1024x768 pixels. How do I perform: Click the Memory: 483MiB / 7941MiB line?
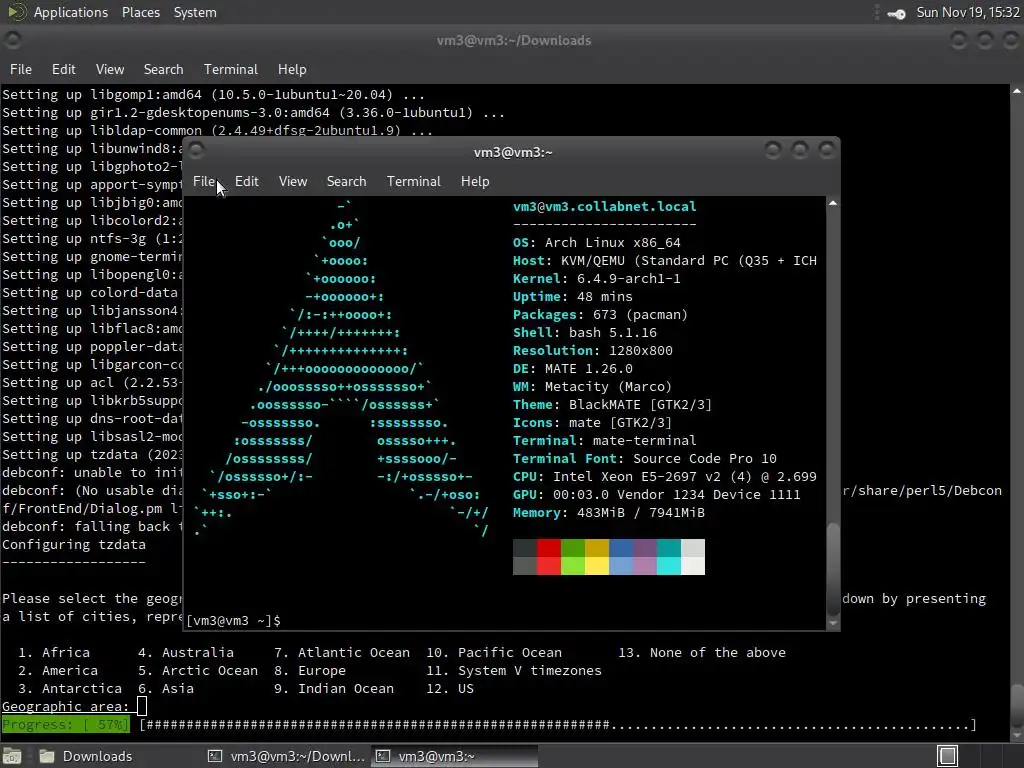coord(609,513)
